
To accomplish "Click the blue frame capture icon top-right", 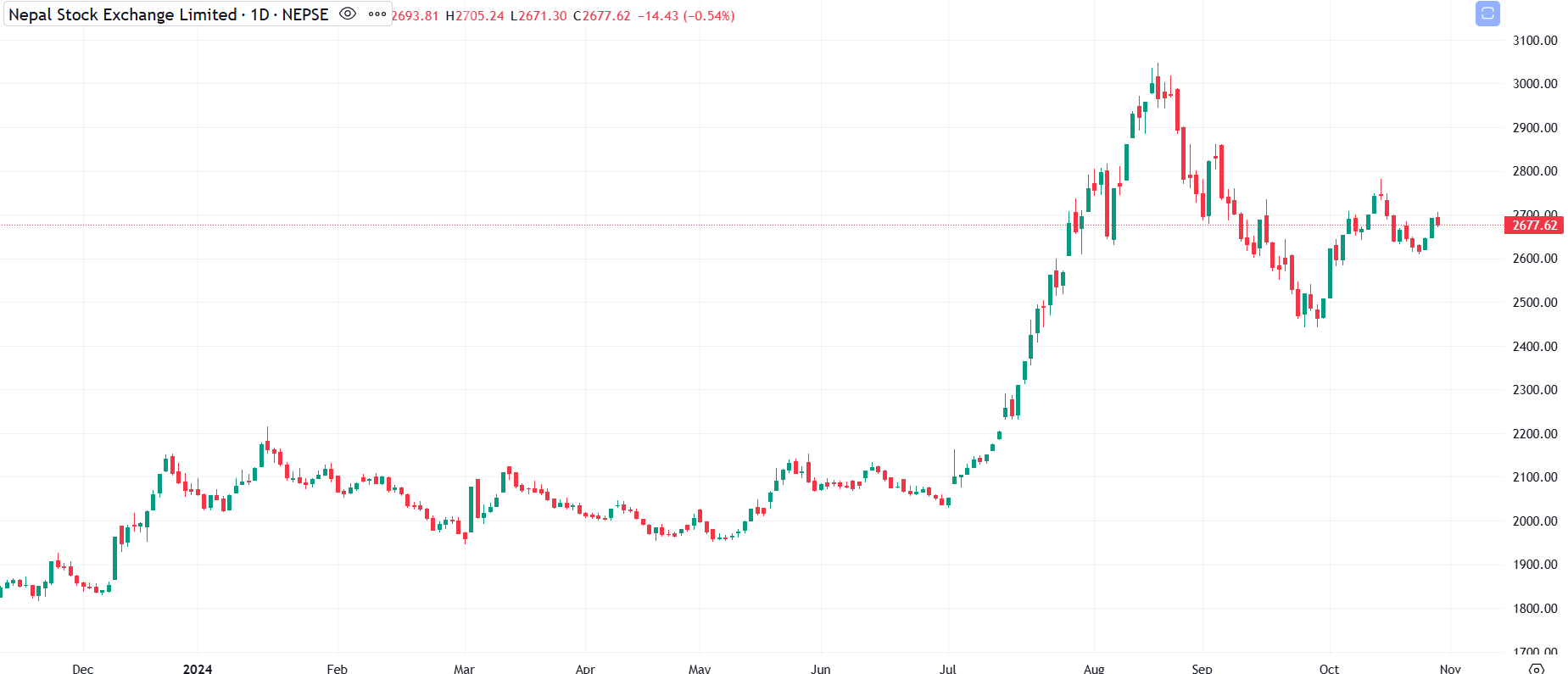I will coord(1487,14).
